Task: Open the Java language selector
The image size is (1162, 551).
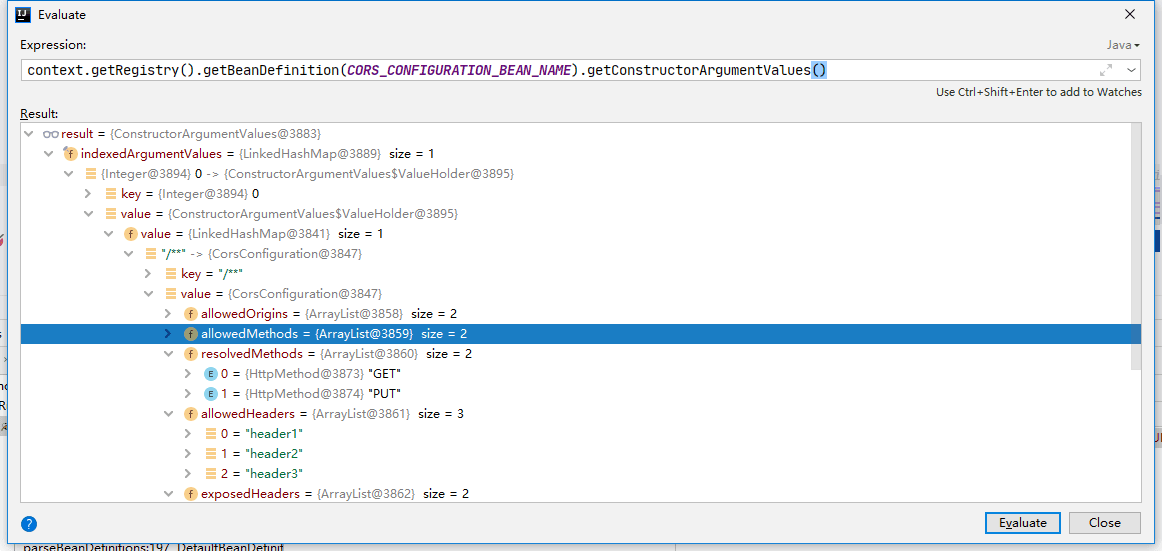Action: pos(1123,45)
